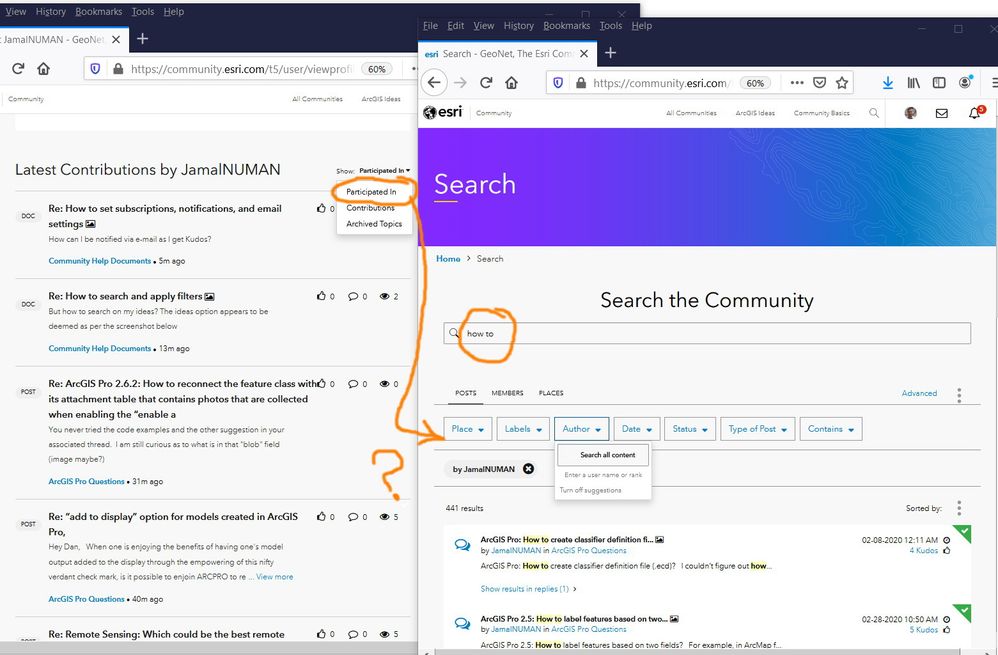
Task: Open History menu in Search window
Action: pos(519,25)
